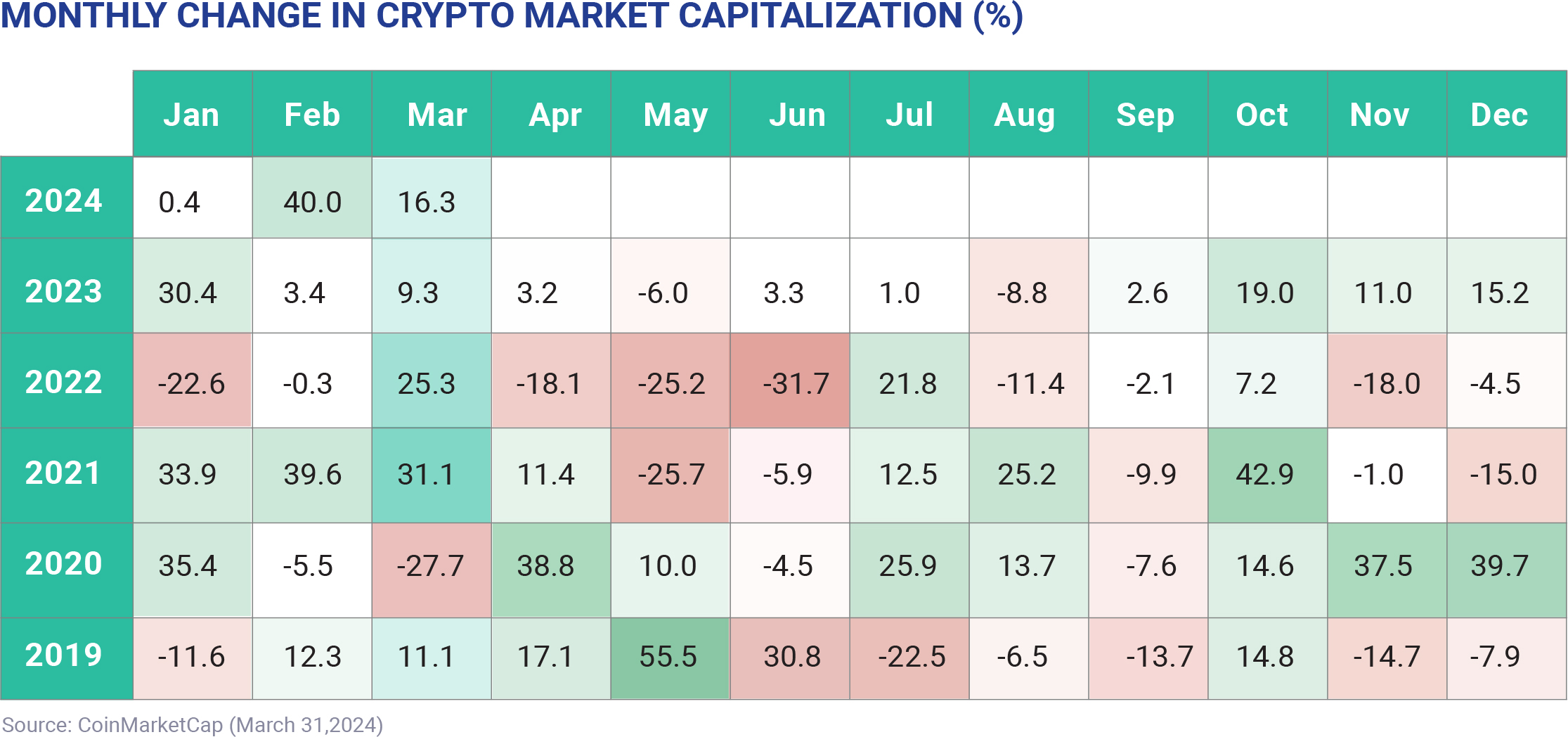1568x737 pixels.
Task: Click the 30.4 cell for Jan 2023
Action: pyautogui.click(x=188, y=293)
